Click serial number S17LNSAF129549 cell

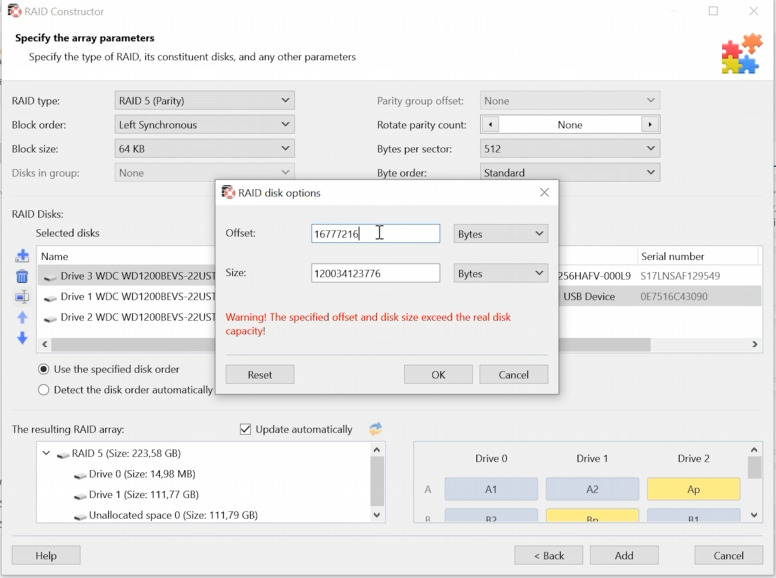point(680,276)
